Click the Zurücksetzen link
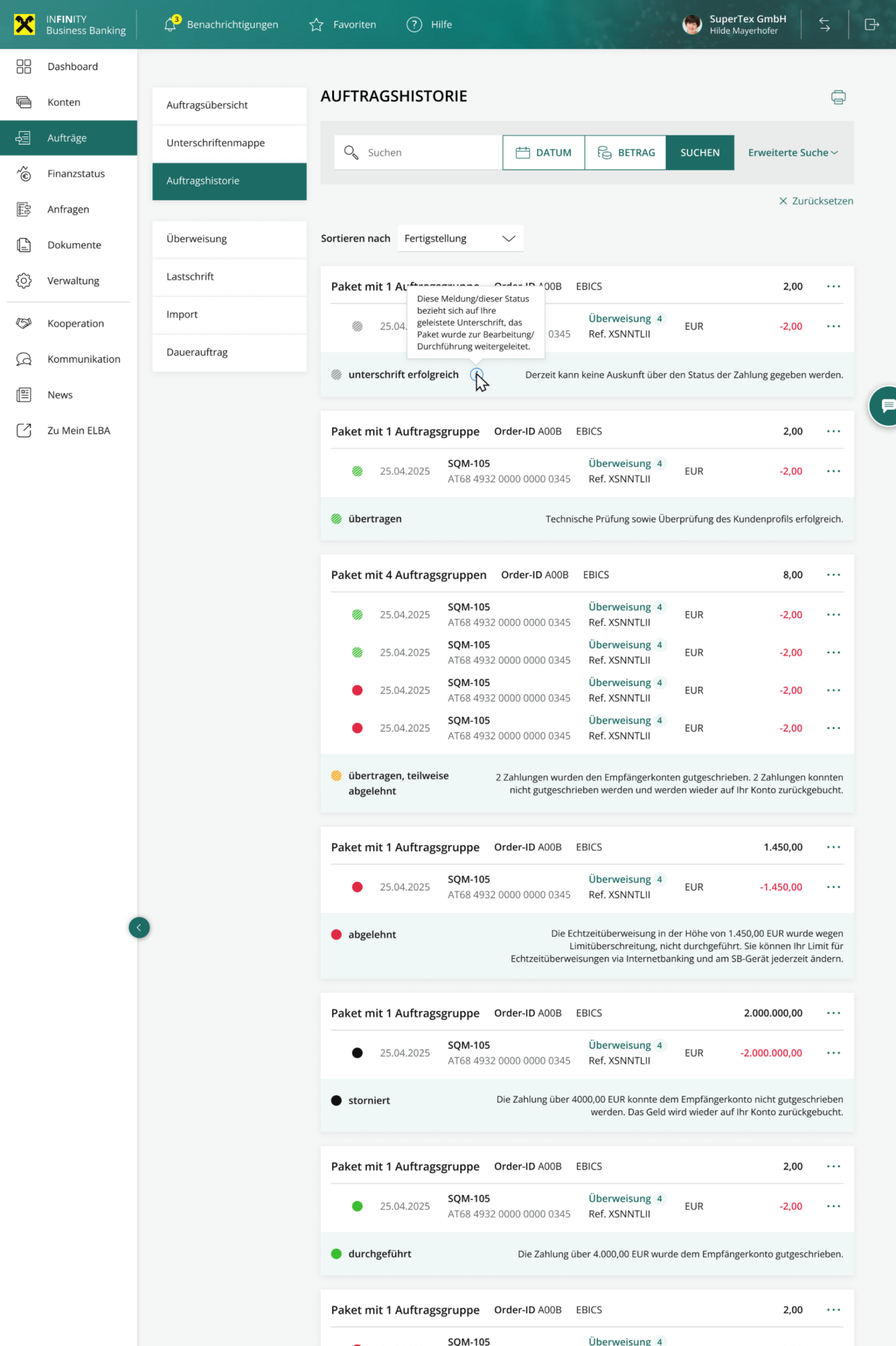 click(816, 201)
